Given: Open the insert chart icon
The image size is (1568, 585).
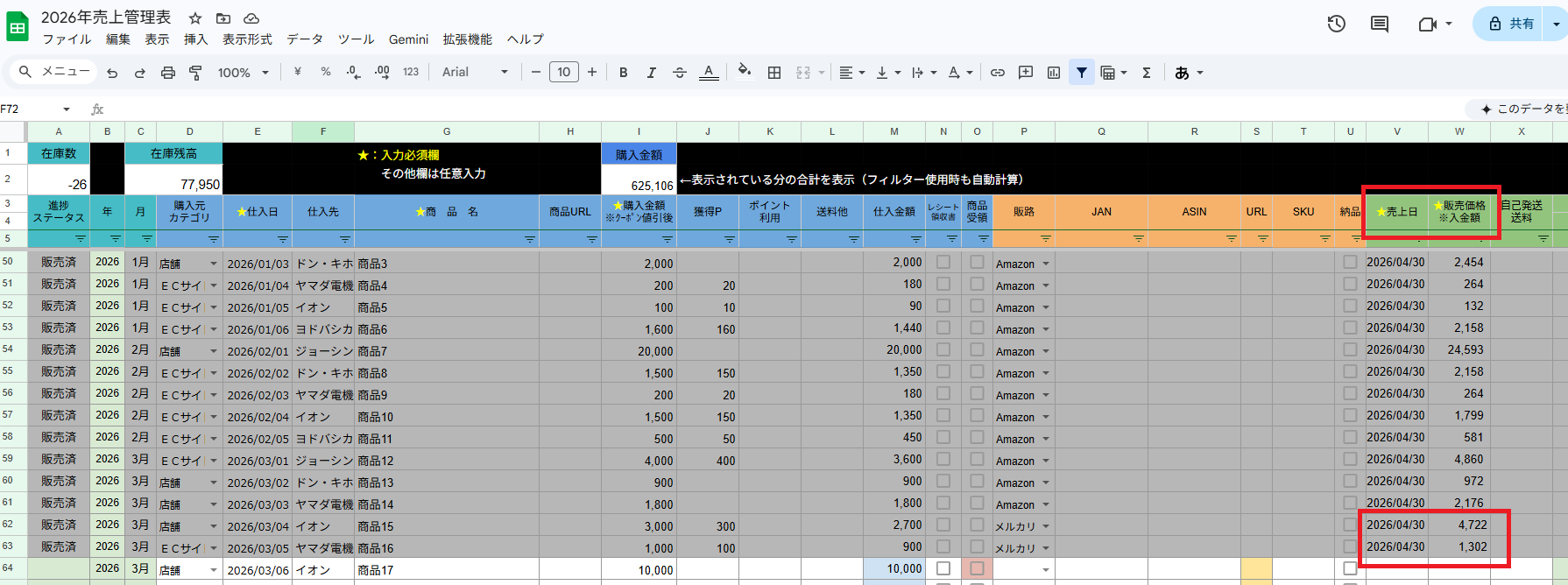Looking at the screenshot, I should pos(1054,73).
